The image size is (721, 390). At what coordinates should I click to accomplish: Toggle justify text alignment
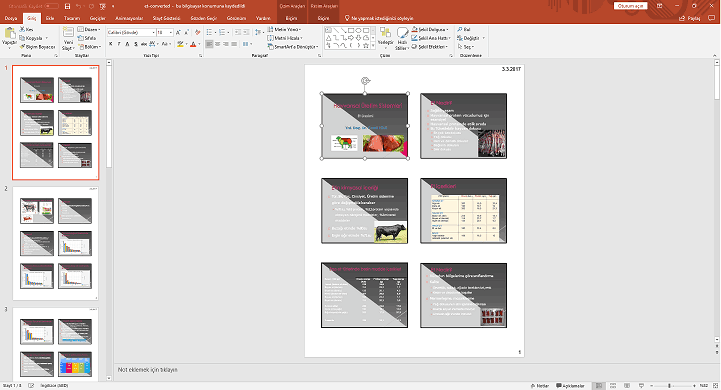click(234, 44)
